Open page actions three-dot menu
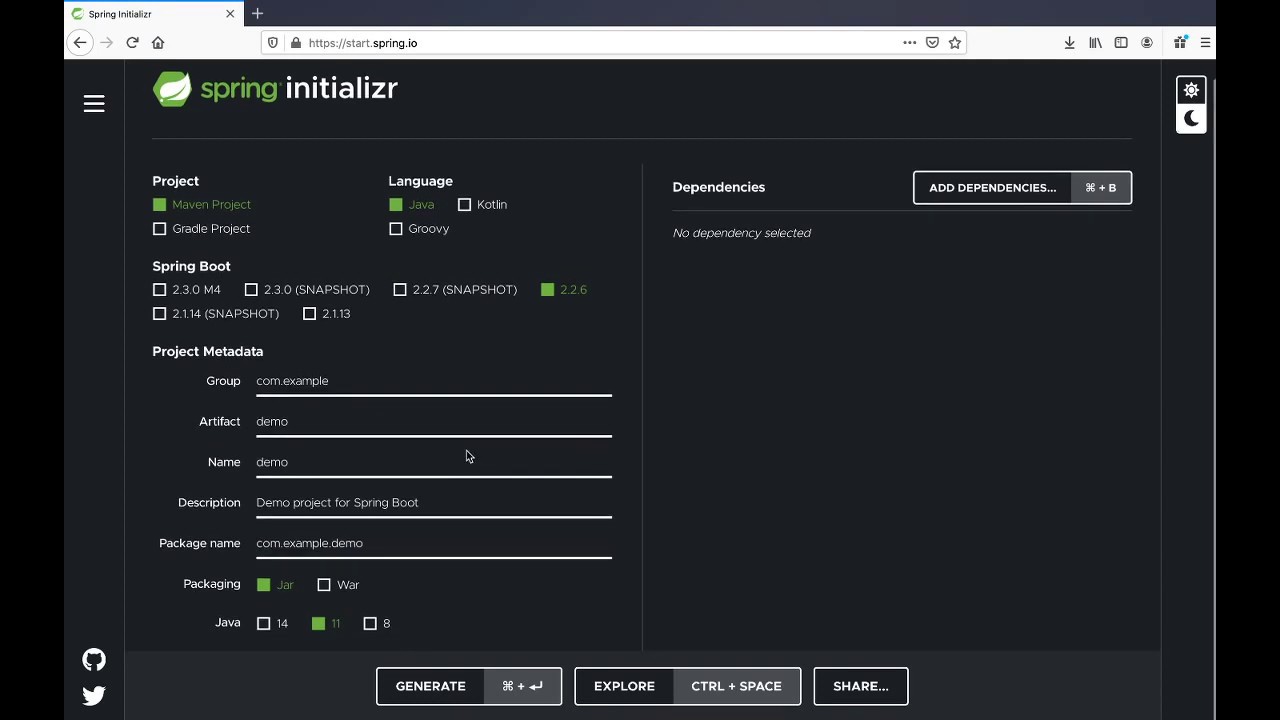Image resolution: width=1280 pixels, height=720 pixels. coord(909,43)
